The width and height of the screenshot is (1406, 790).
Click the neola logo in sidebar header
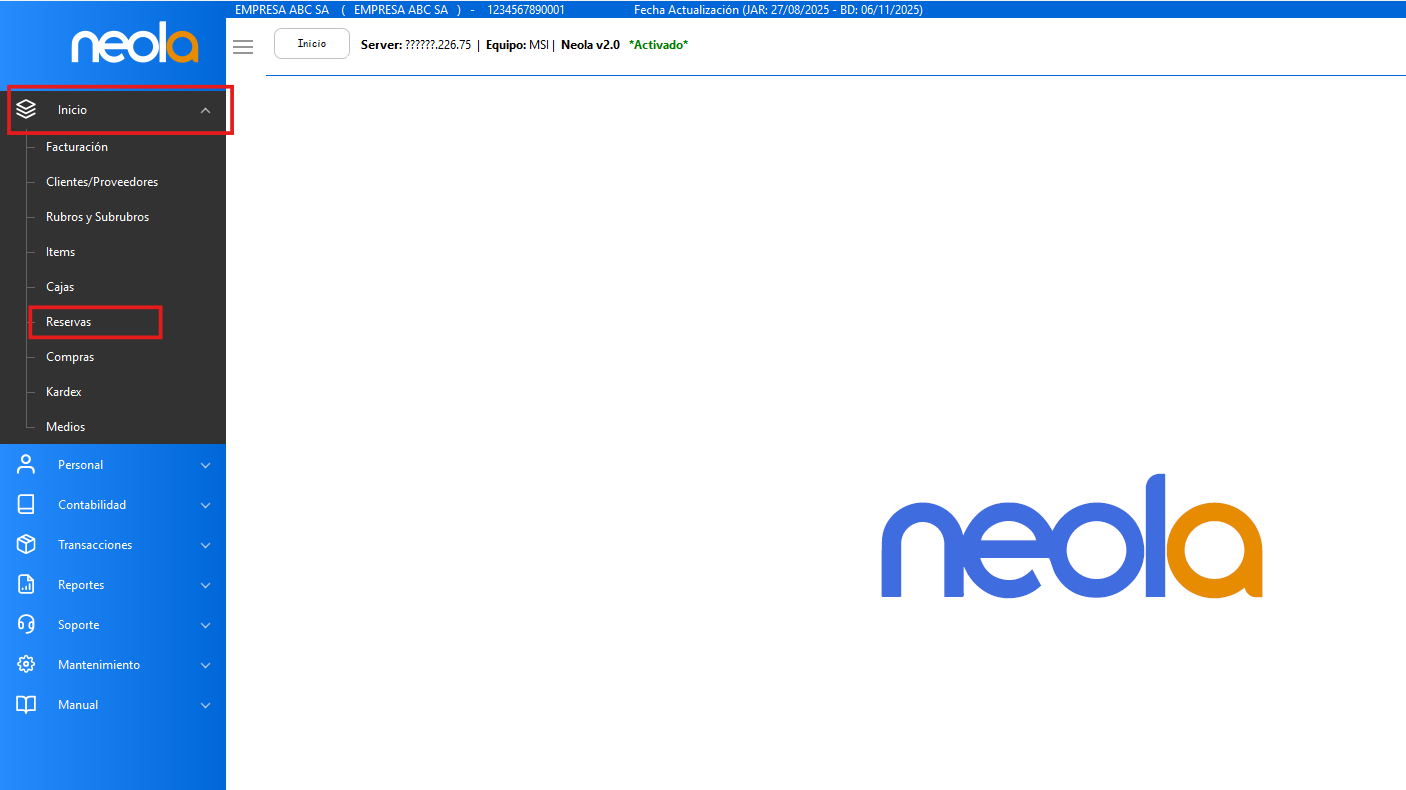coord(135,46)
